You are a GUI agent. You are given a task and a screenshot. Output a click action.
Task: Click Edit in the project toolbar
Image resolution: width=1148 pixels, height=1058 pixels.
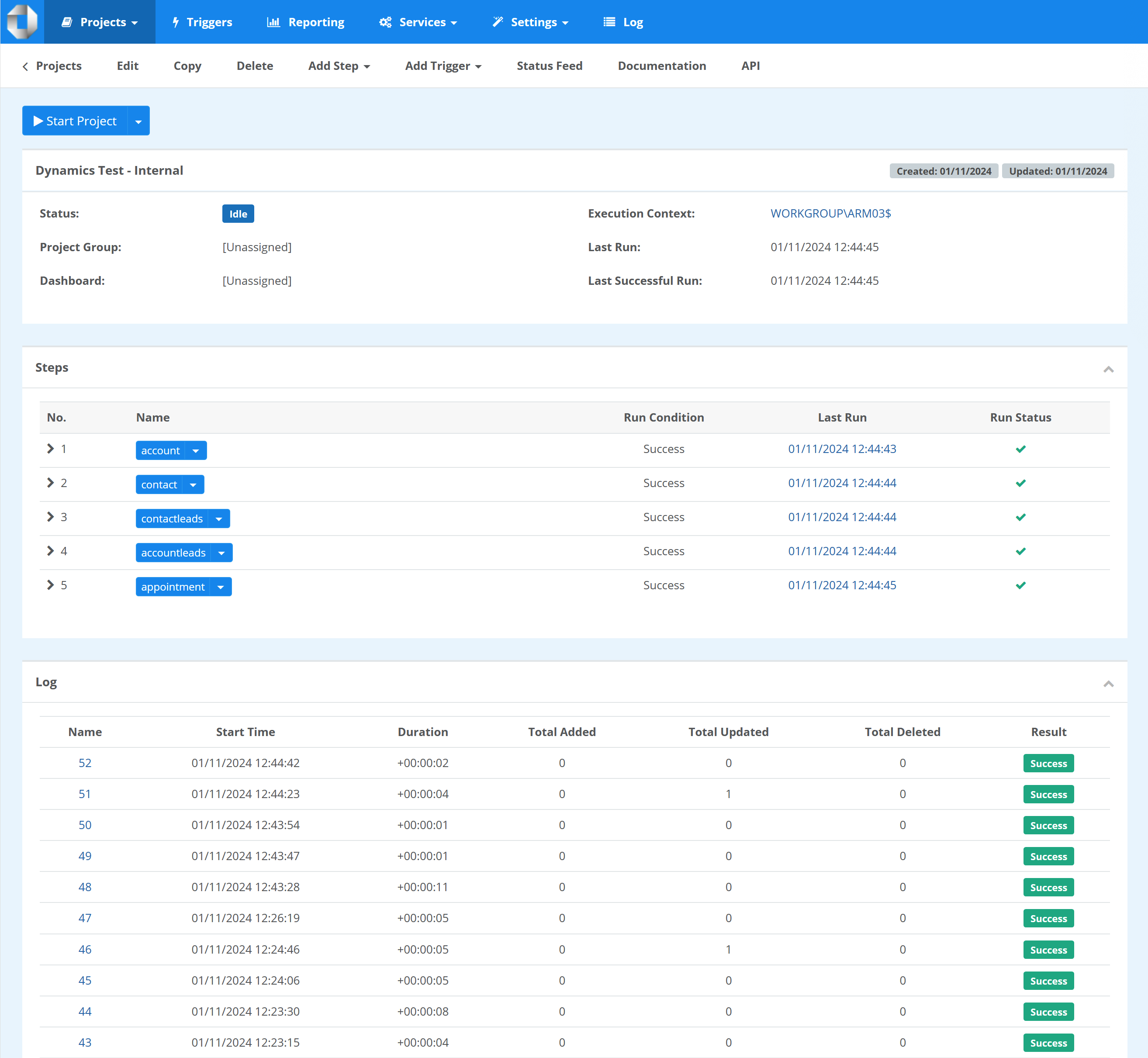128,66
